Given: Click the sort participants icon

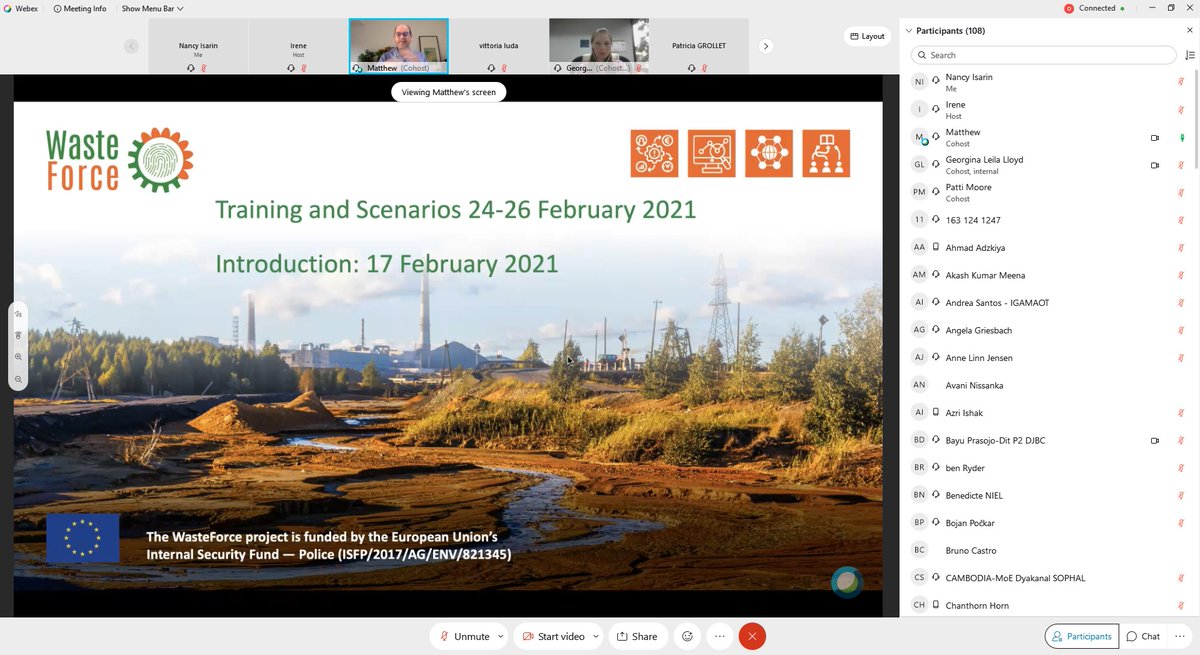Looking at the screenshot, I should coord(1189,55).
